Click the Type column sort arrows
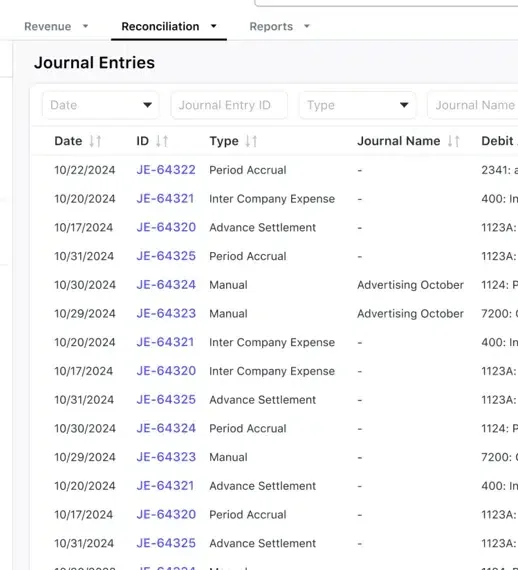The width and height of the screenshot is (518, 570). click(251, 141)
